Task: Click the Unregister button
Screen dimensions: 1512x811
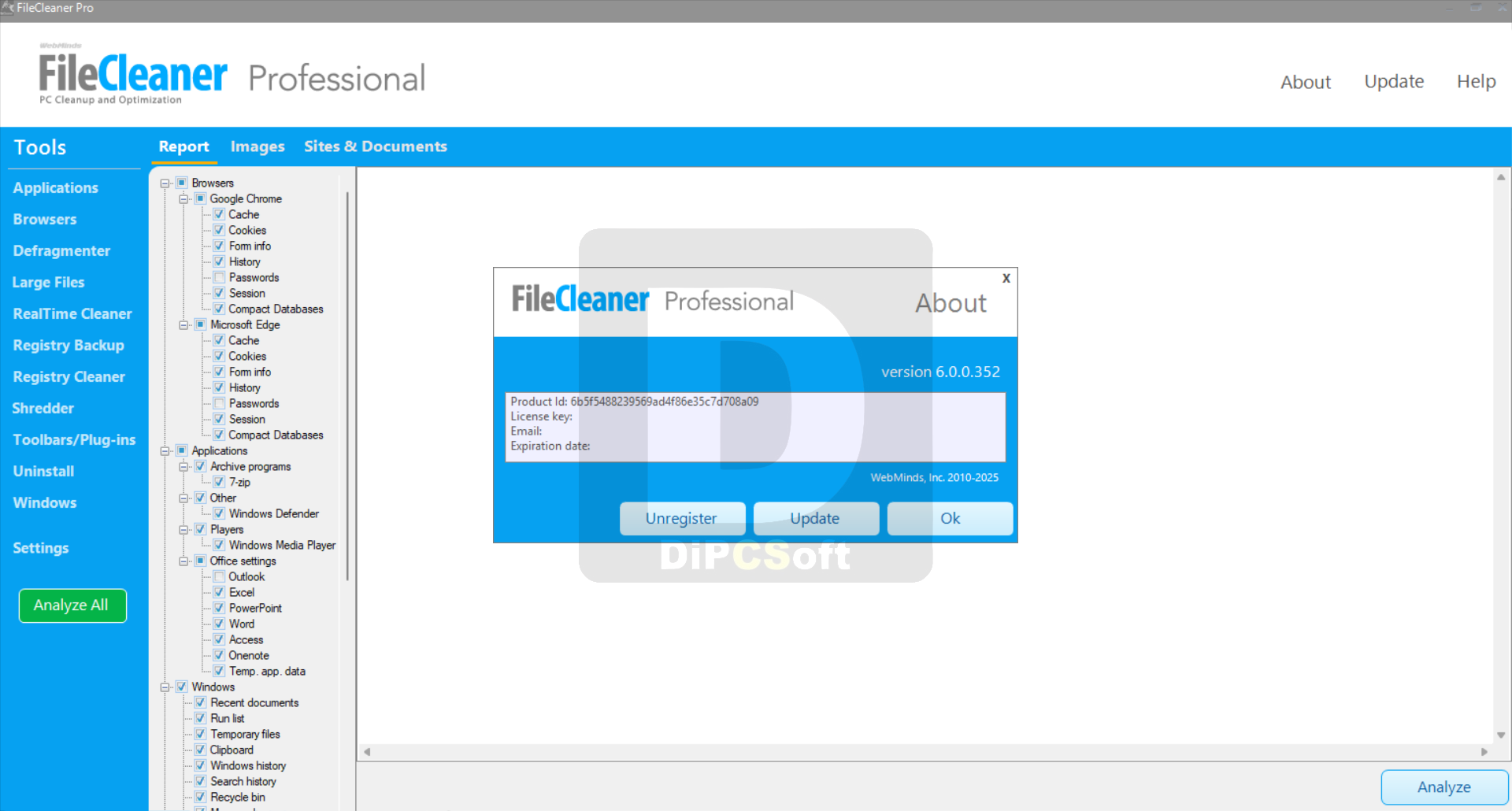Action: [x=682, y=519]
